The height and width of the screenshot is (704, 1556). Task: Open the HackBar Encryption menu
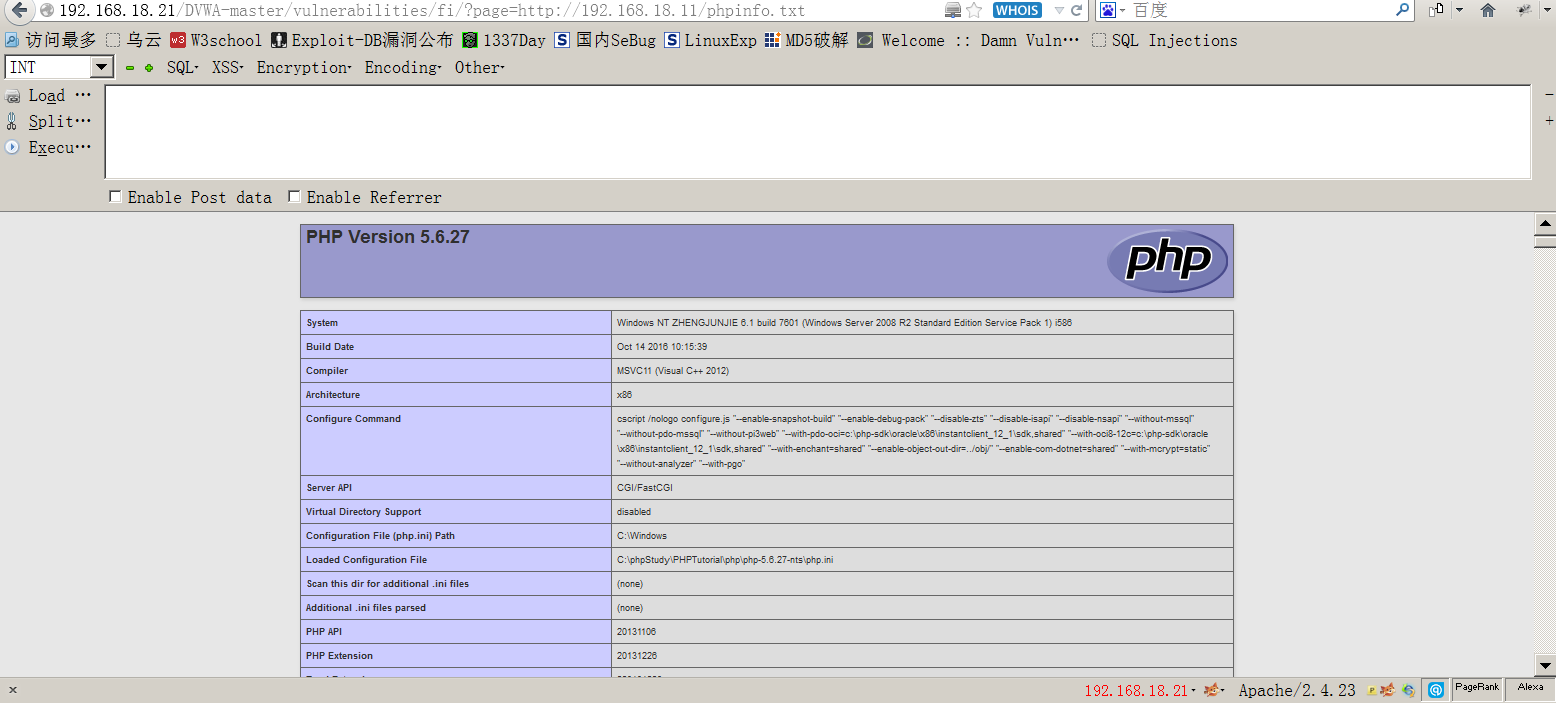pos(304,67)
